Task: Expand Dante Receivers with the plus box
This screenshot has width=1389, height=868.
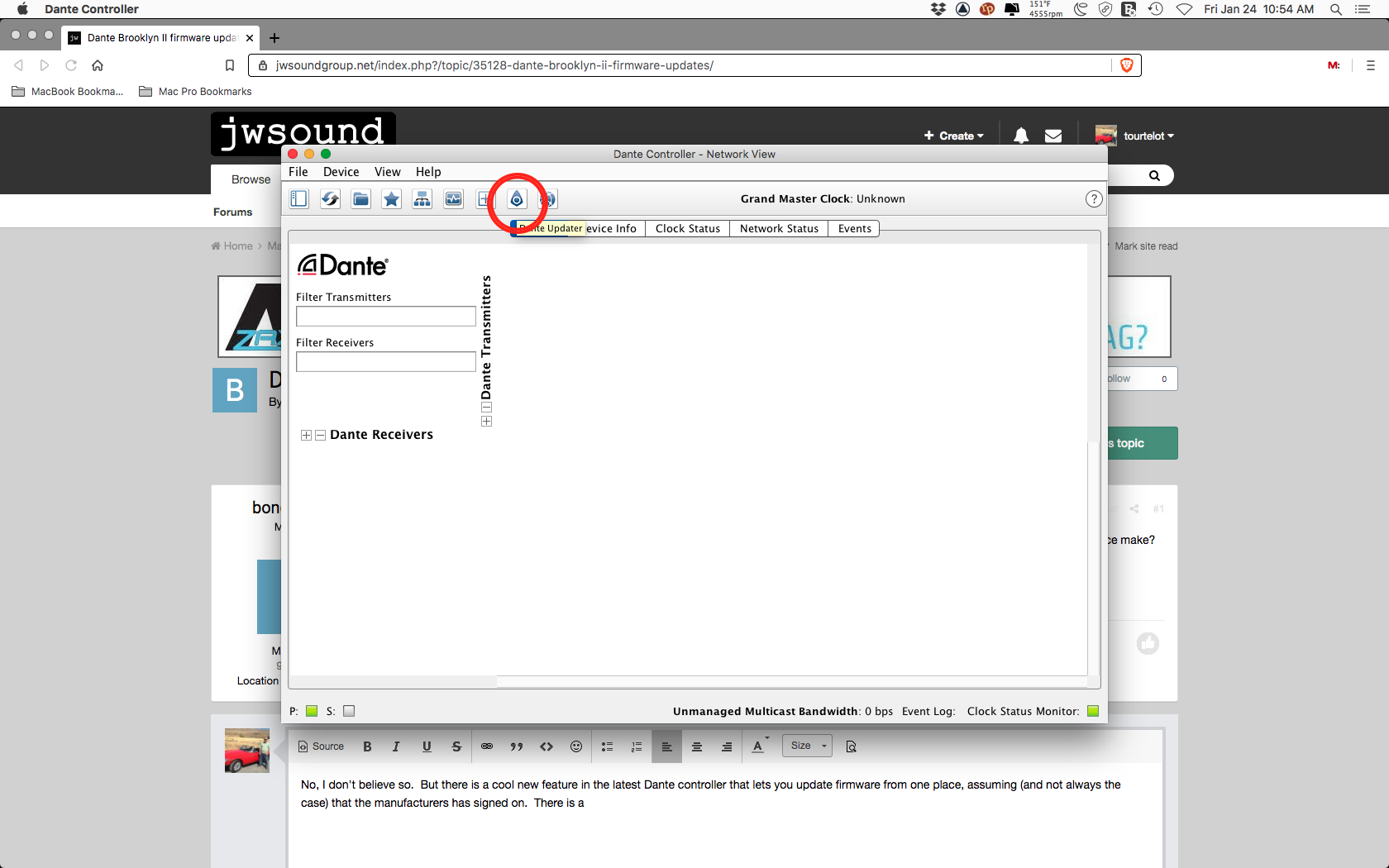Action: 306,435
